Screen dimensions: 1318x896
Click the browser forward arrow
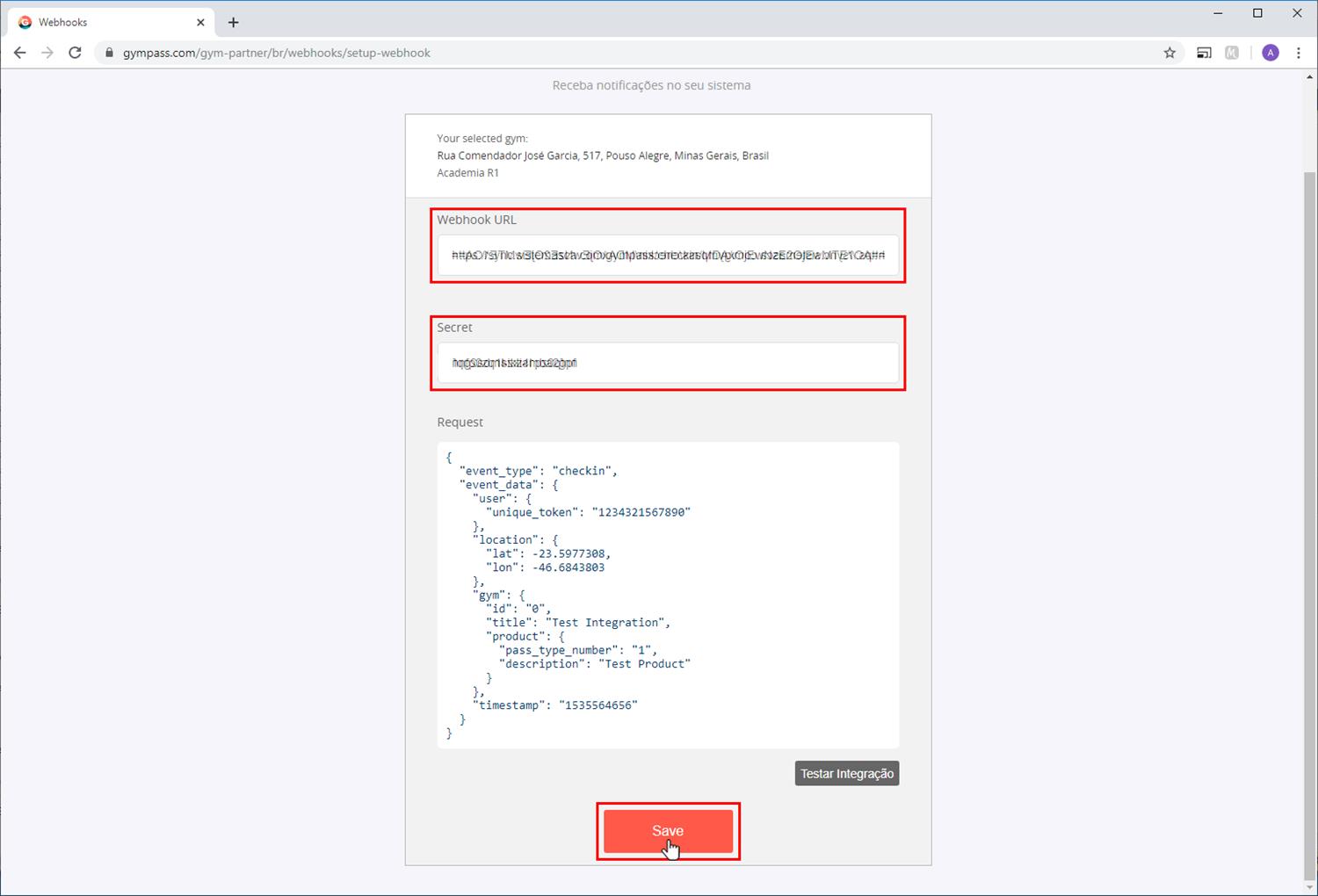(47, 53)
